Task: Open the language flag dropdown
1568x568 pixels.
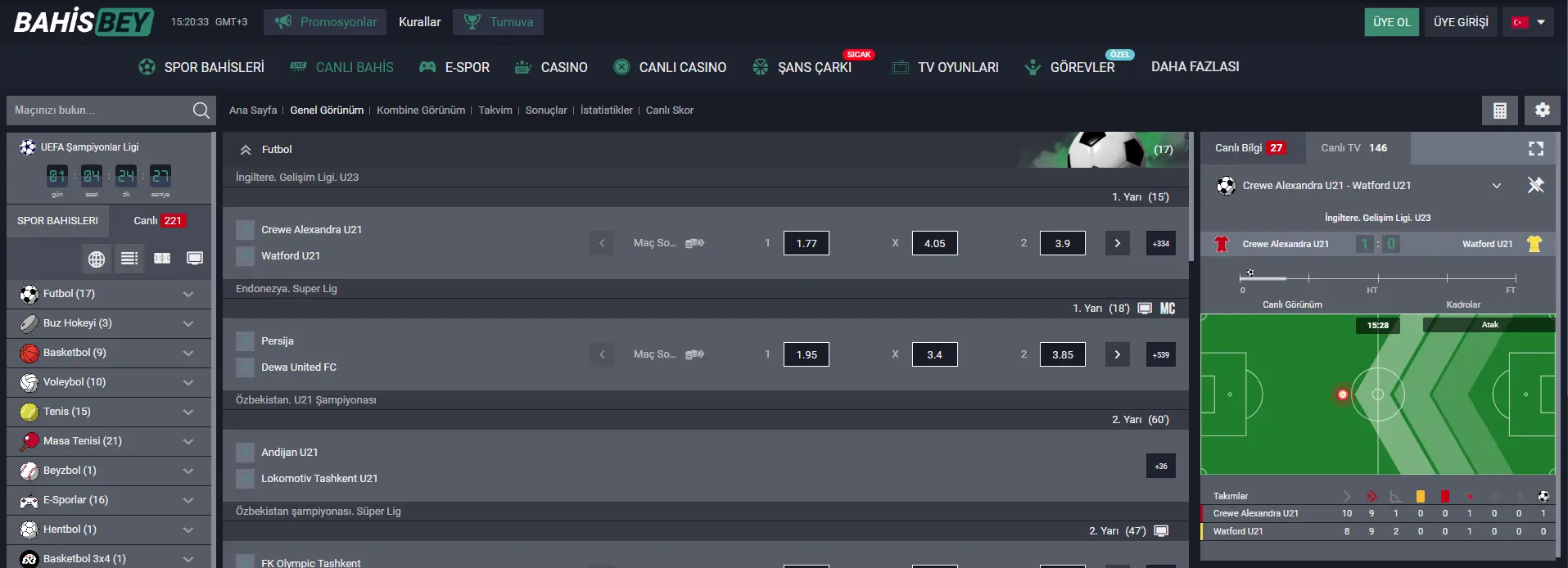Action: tap(1529, 22)
